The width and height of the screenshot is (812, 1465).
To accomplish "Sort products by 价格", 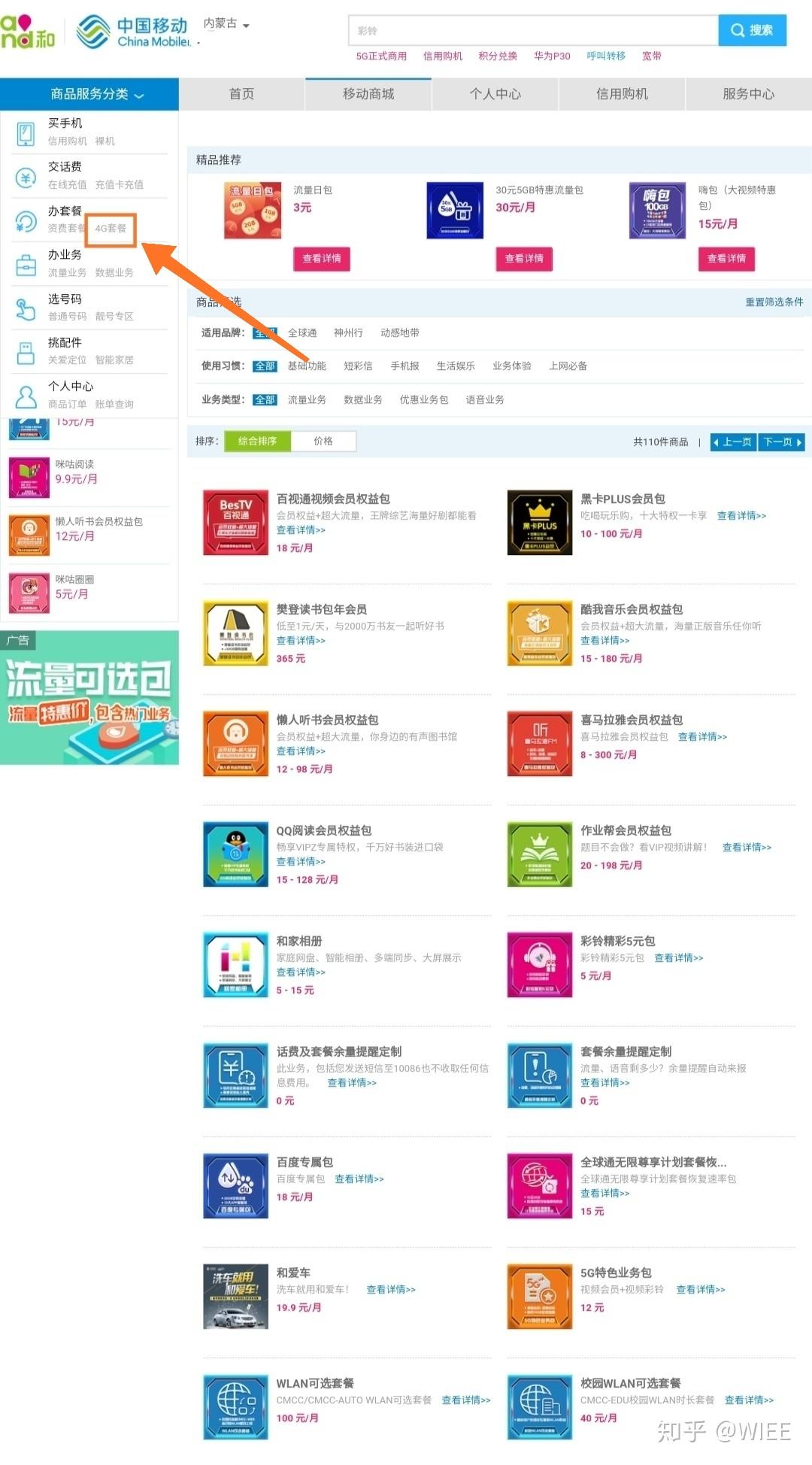I will [323, 441].
